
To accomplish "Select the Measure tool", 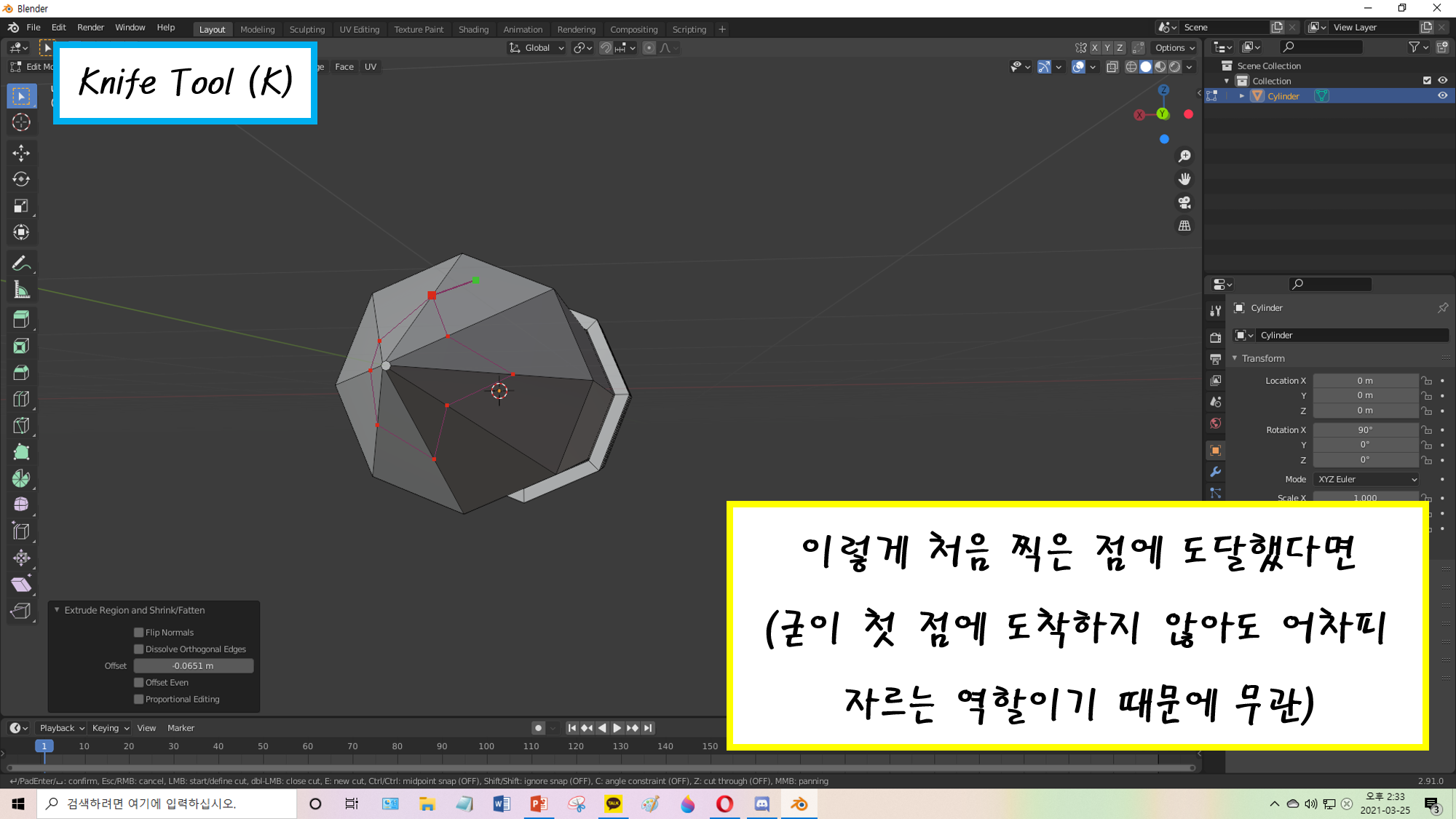I will tap(21, 290).
